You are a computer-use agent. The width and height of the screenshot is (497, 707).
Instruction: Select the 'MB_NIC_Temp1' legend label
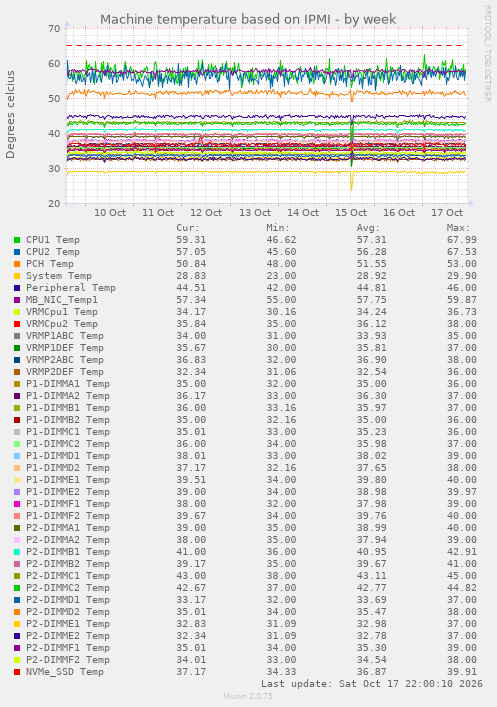[x=62, y=300]
